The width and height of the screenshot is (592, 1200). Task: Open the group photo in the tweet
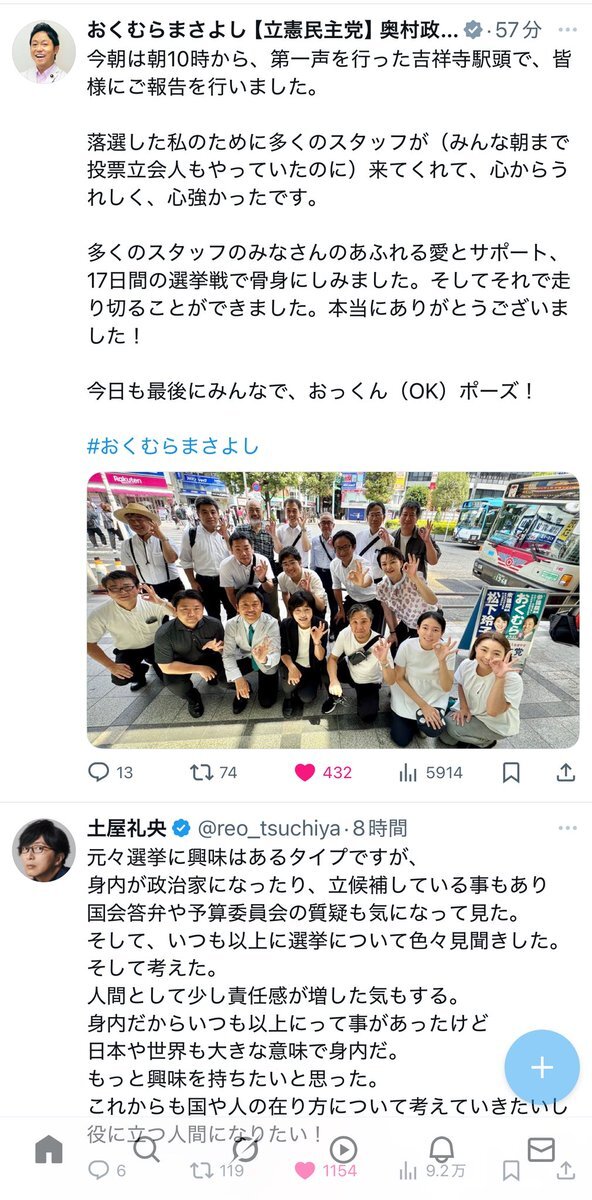(x=333, y=610)
